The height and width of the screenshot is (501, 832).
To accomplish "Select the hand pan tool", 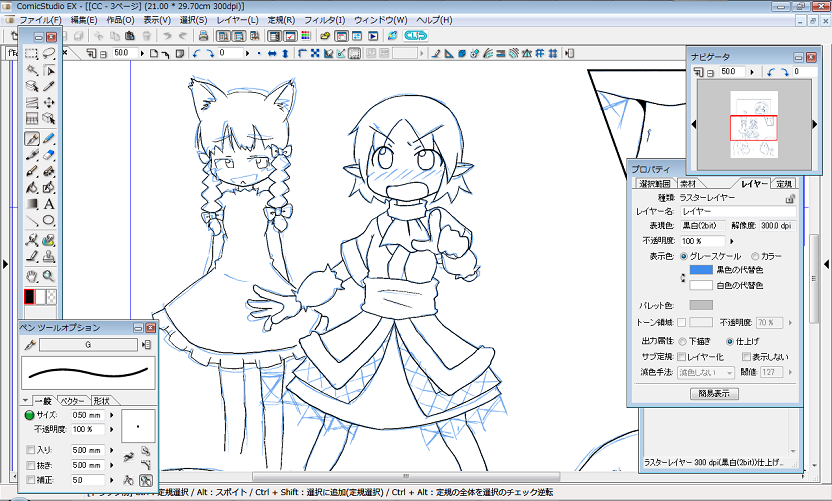I will pos(32,276).
